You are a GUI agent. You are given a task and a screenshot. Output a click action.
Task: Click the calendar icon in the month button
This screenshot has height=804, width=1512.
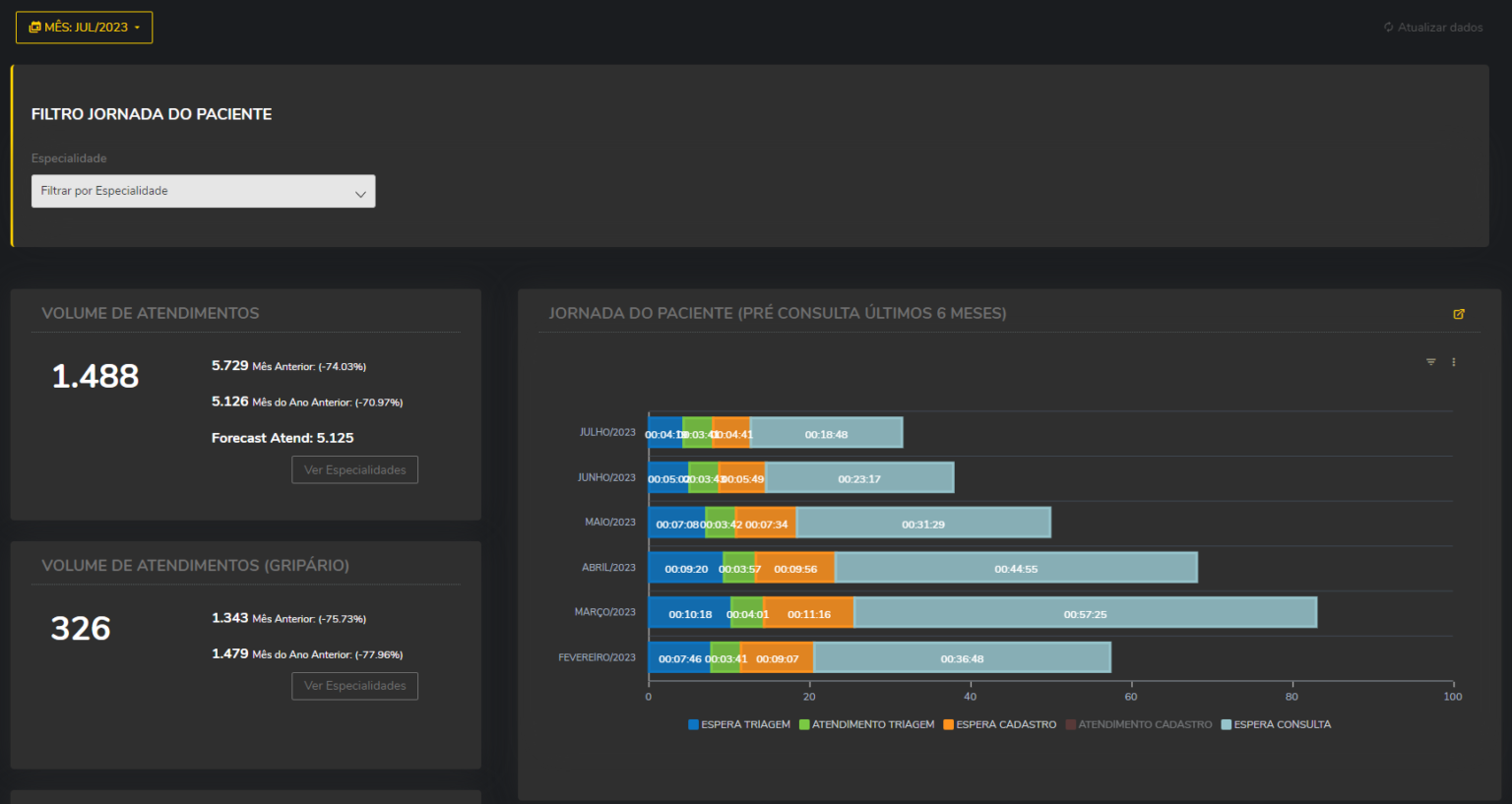point(34,28)
